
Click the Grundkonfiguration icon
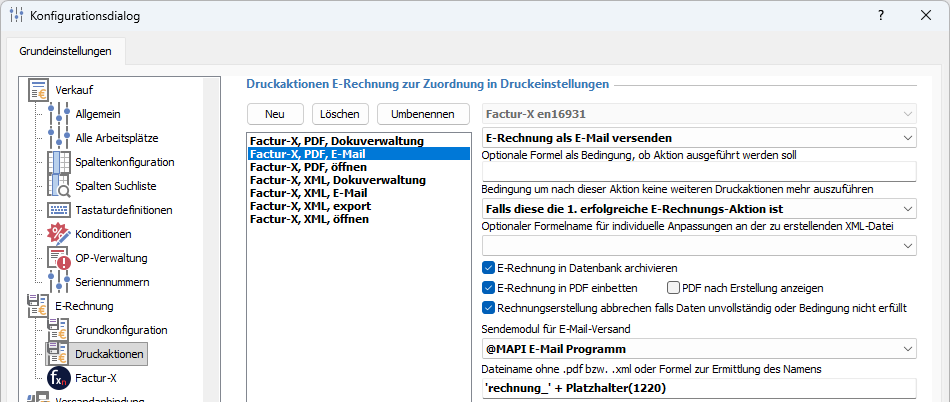59,330
